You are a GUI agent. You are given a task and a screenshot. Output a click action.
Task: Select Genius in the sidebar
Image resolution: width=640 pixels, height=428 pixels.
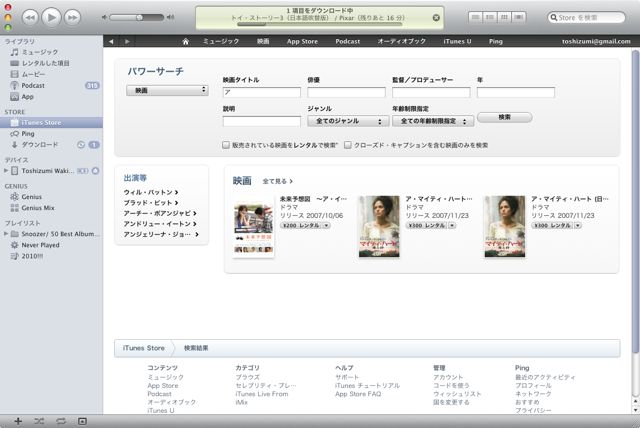[51, 197]
